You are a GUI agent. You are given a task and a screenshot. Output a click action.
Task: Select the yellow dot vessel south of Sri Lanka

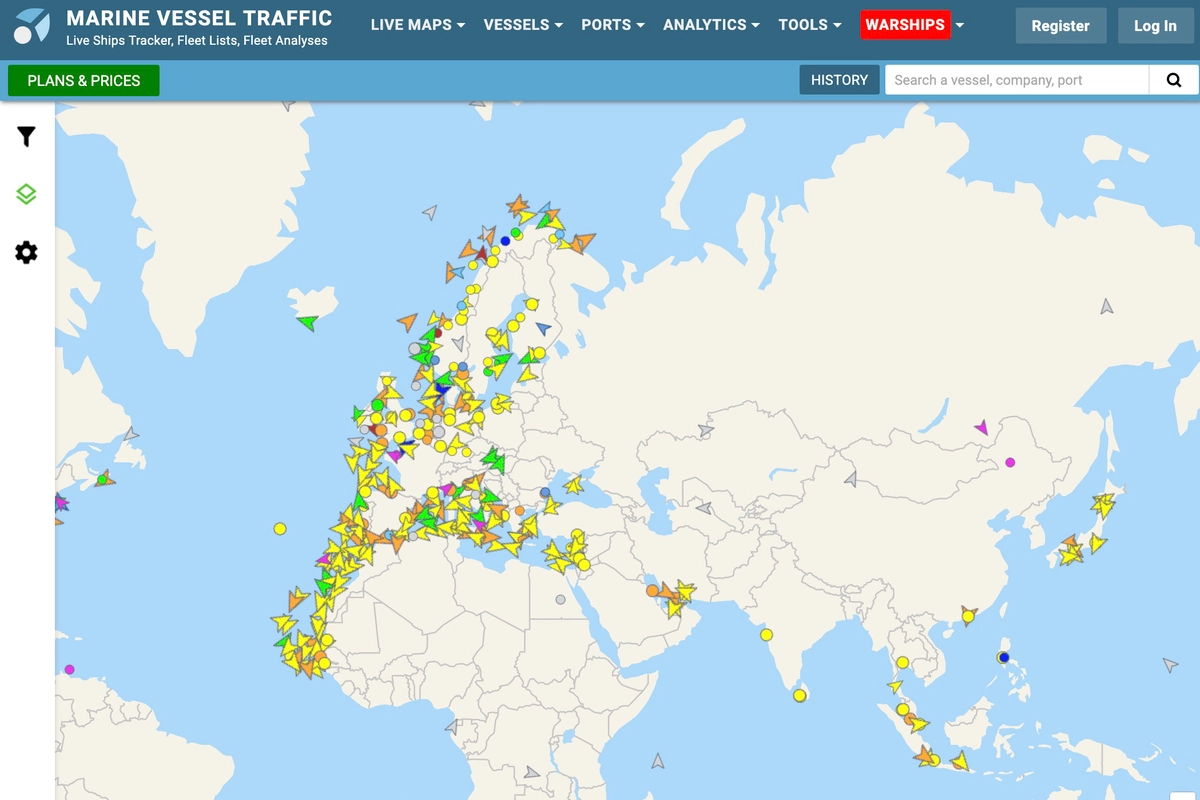tap(799, 695)
